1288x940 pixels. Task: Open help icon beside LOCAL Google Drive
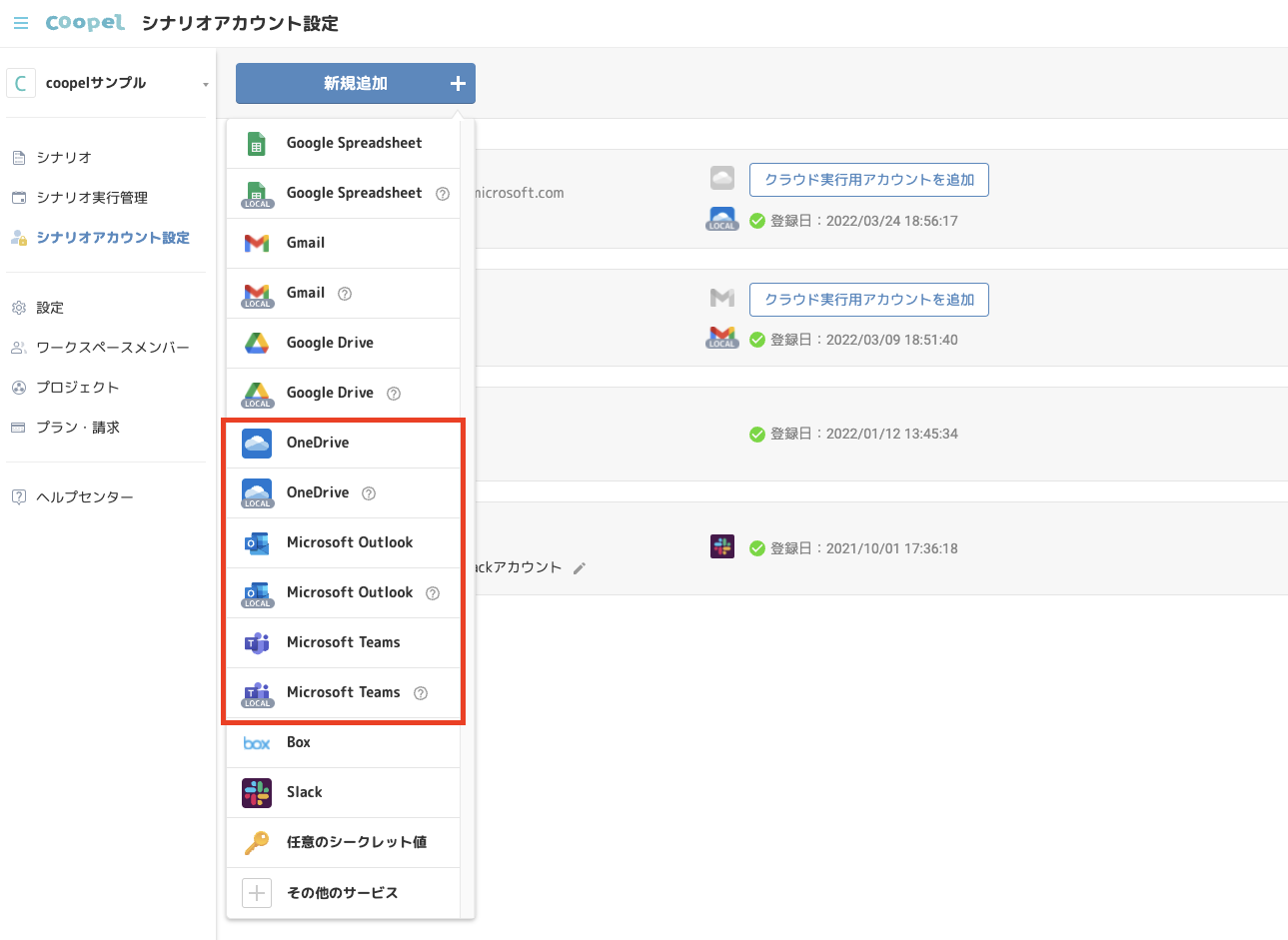394,394
